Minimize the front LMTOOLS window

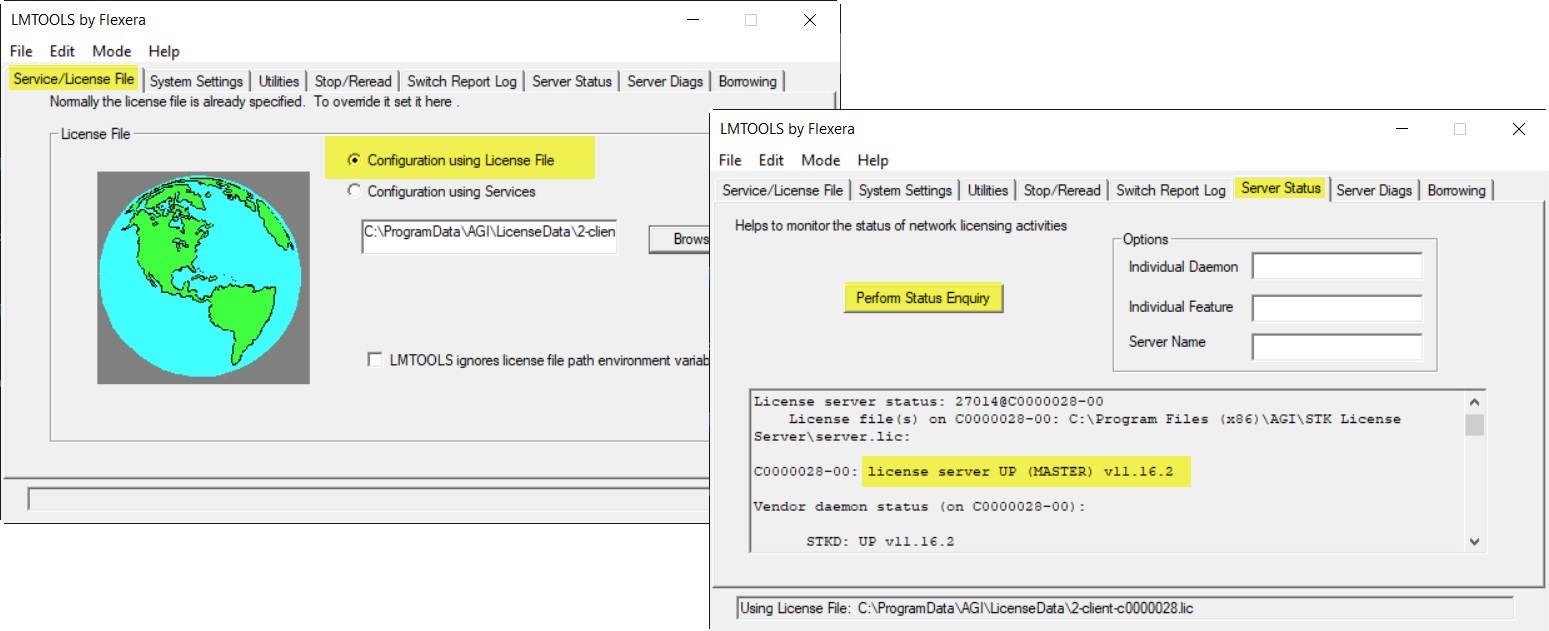[x=1400, y=129]
